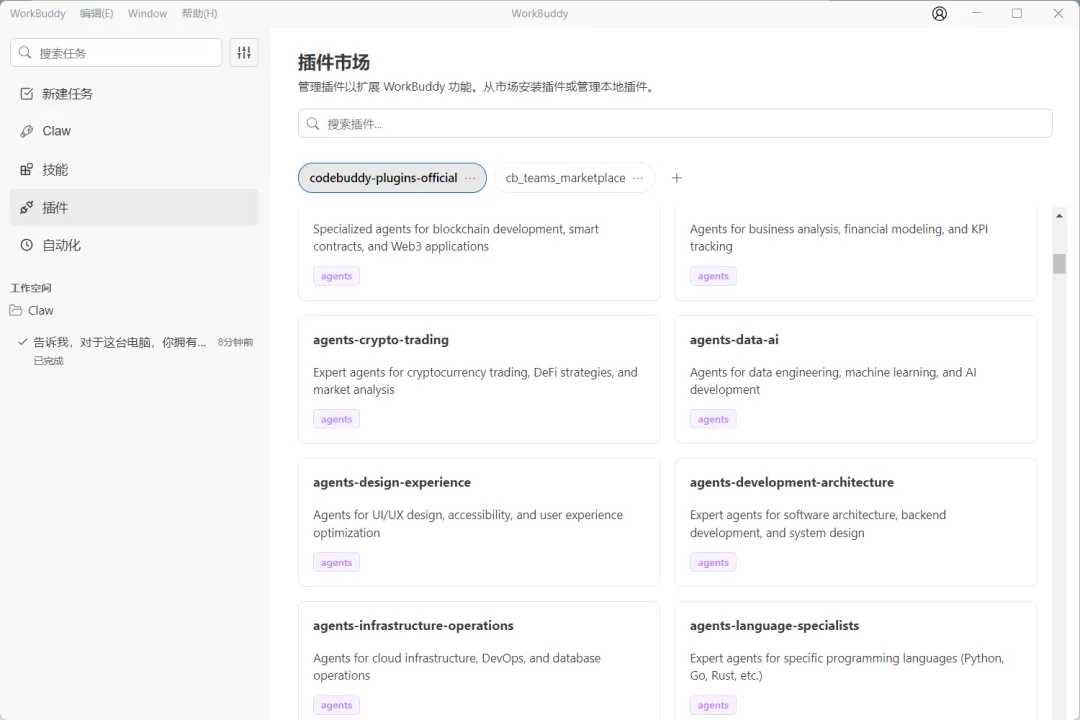The image size is (1080, 720).
Task: Click the 已完成 status label
Action: pyautogui.click(x=48, y=360)
